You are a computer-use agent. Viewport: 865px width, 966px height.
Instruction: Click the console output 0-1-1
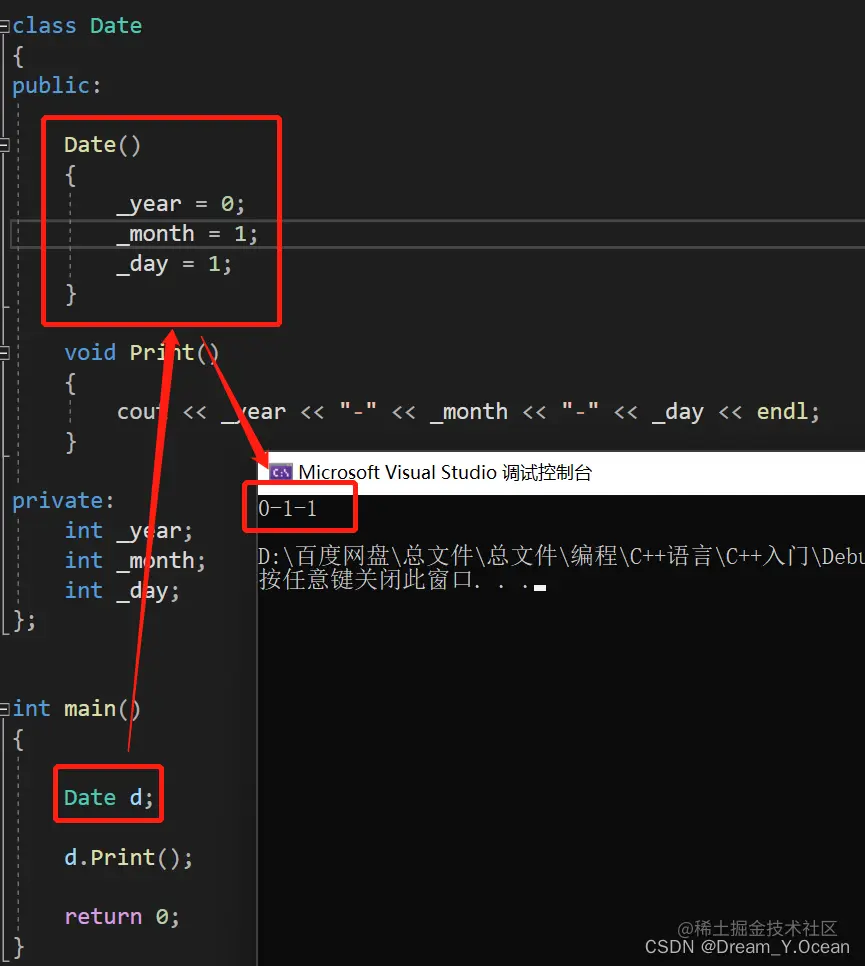[x=287, y=508]
